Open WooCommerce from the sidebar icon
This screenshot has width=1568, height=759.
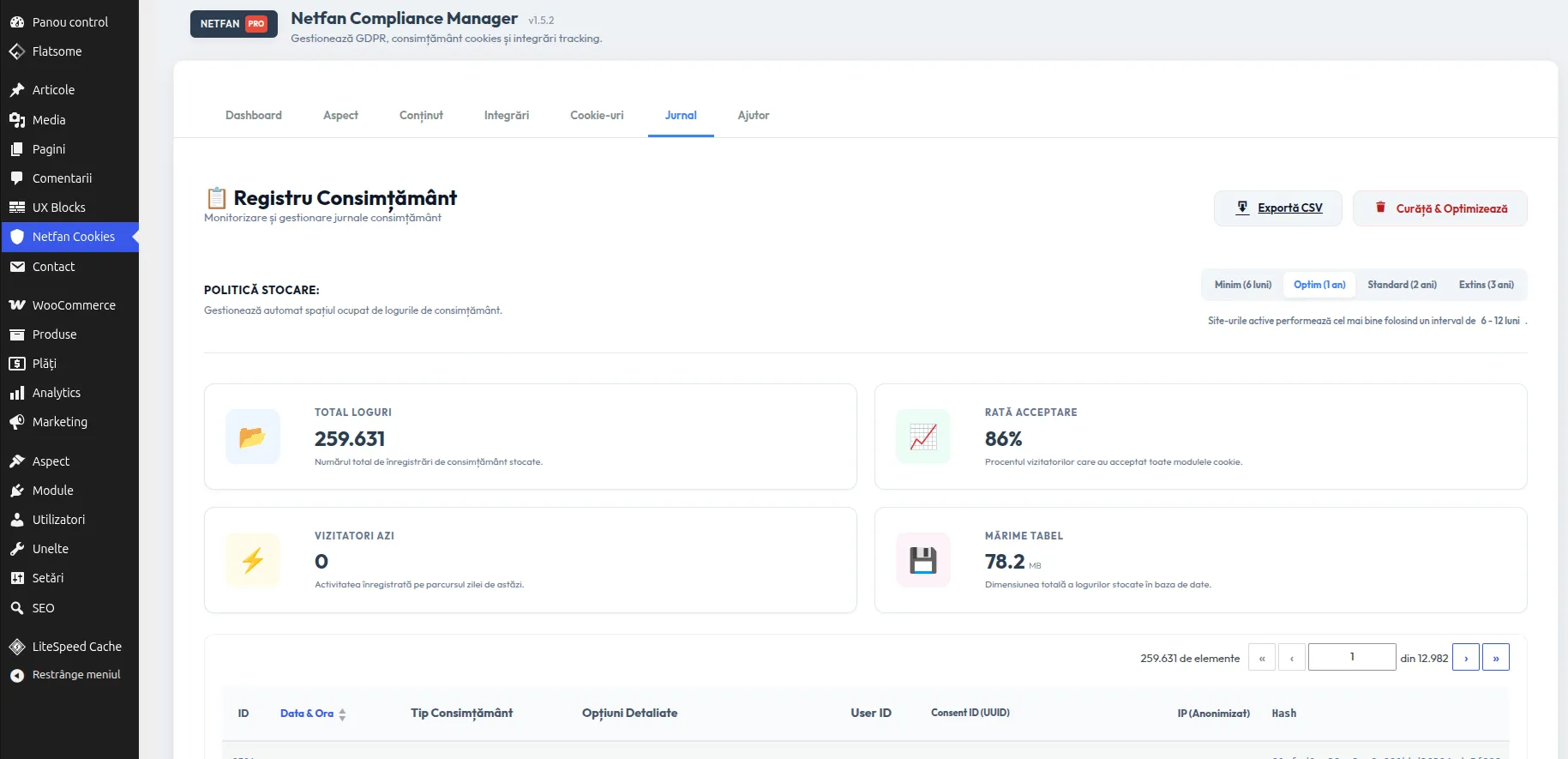[x=17, y=305]
